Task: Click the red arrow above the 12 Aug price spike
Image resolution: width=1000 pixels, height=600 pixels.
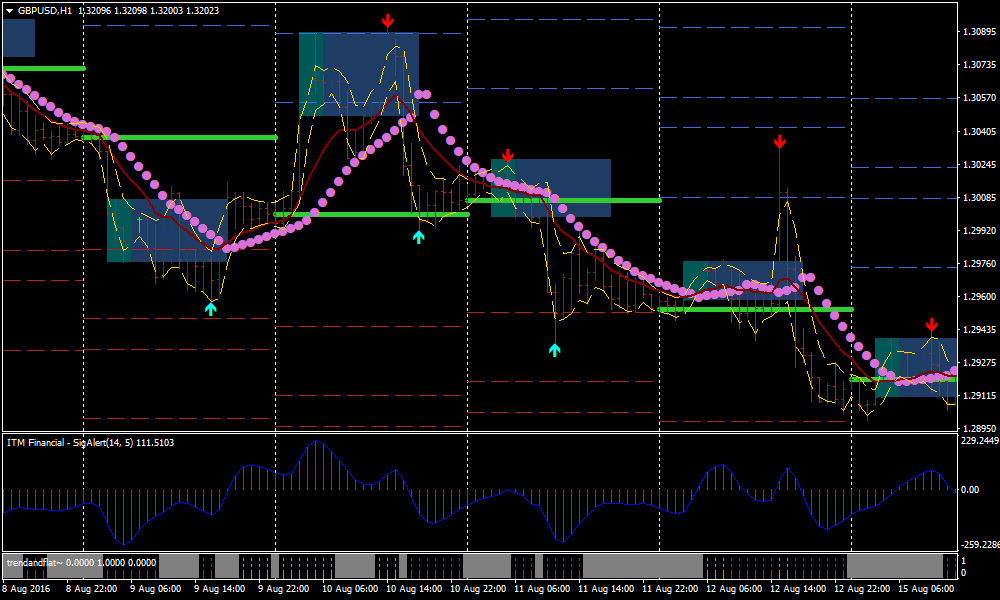Action: 779,142
